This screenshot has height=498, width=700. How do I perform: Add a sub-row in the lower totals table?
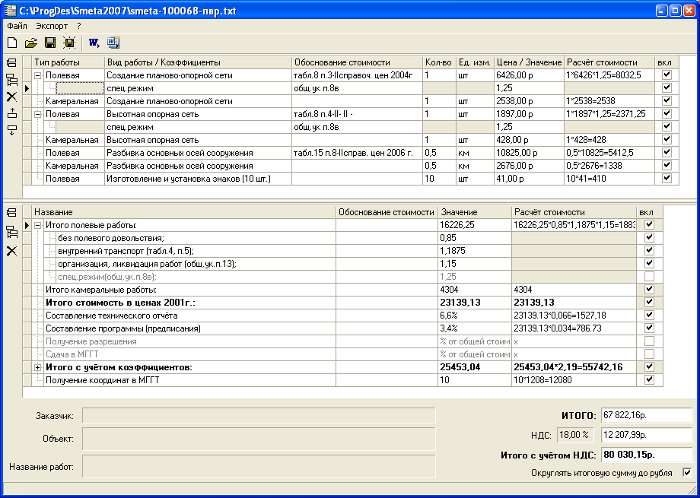pos(12,231)
